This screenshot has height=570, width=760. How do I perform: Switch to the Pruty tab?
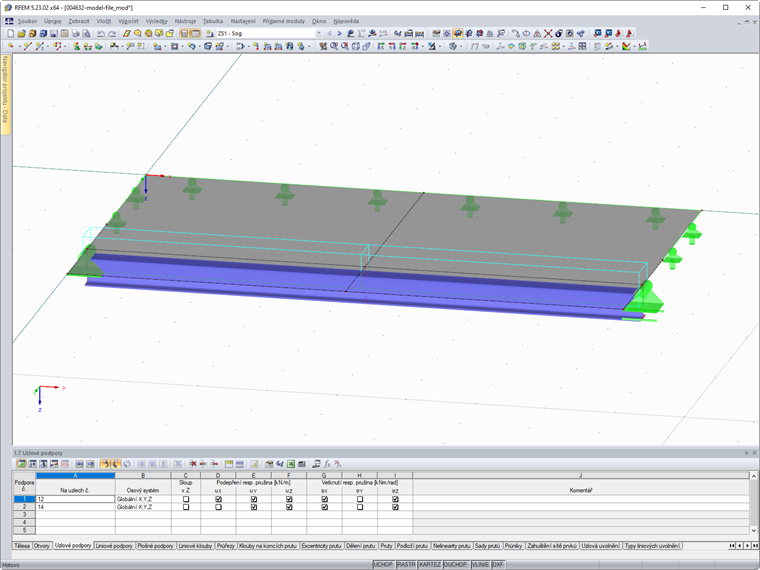386,546
